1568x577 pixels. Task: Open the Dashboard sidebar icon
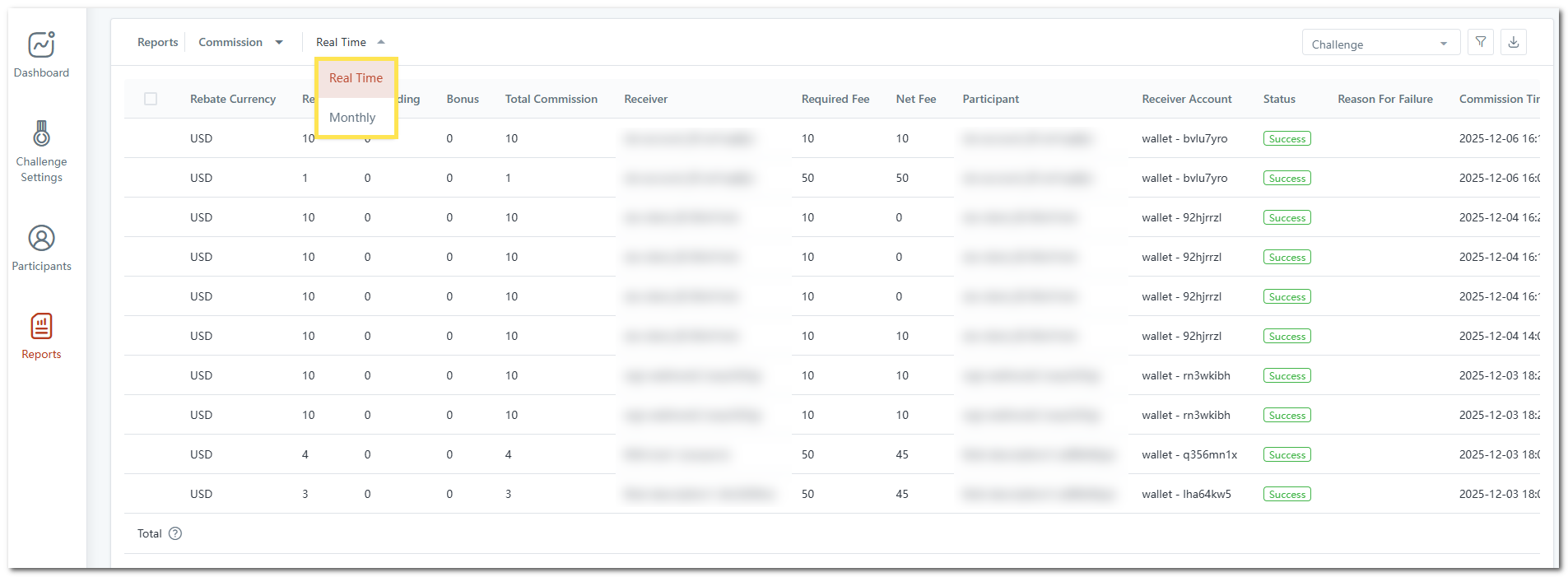(41, 45)
